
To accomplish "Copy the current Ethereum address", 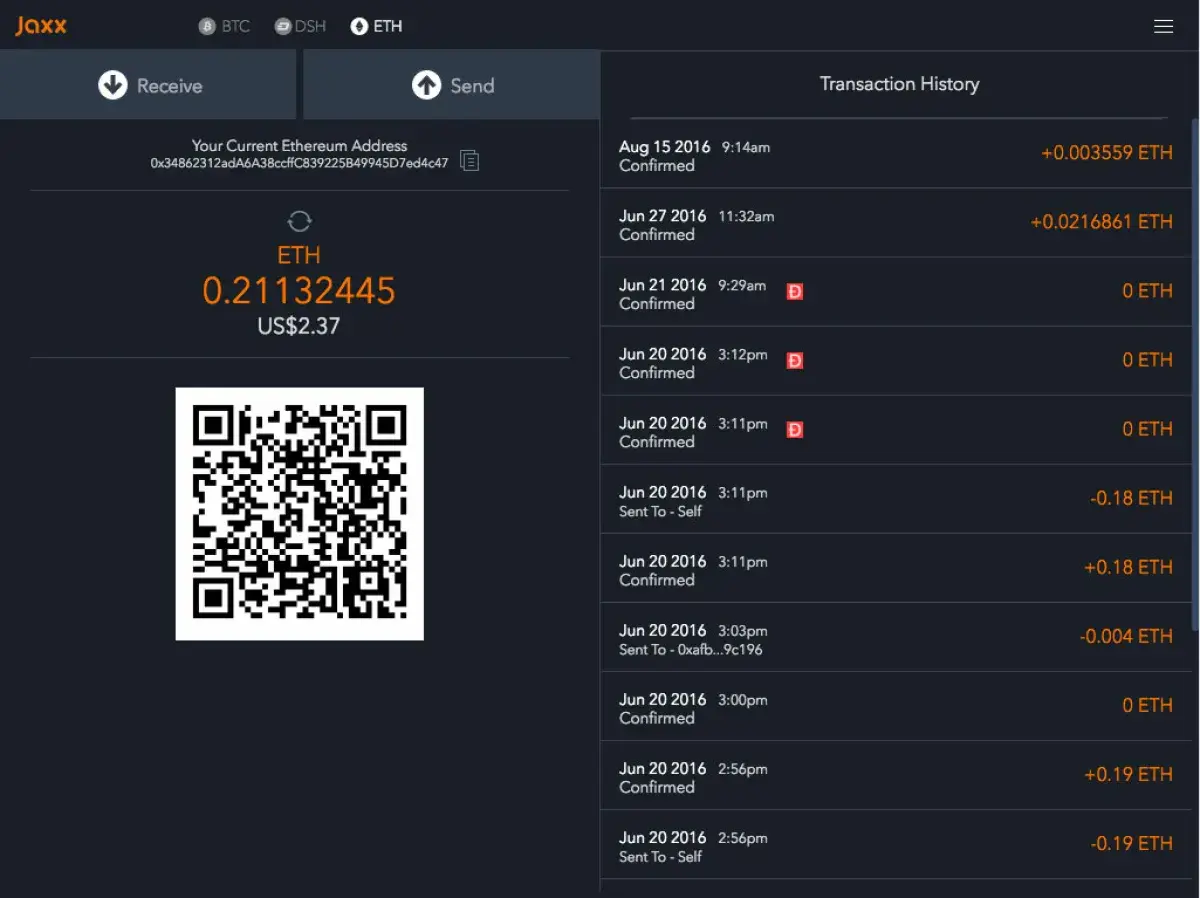I will pyautogui.click(x=470, y=161).
